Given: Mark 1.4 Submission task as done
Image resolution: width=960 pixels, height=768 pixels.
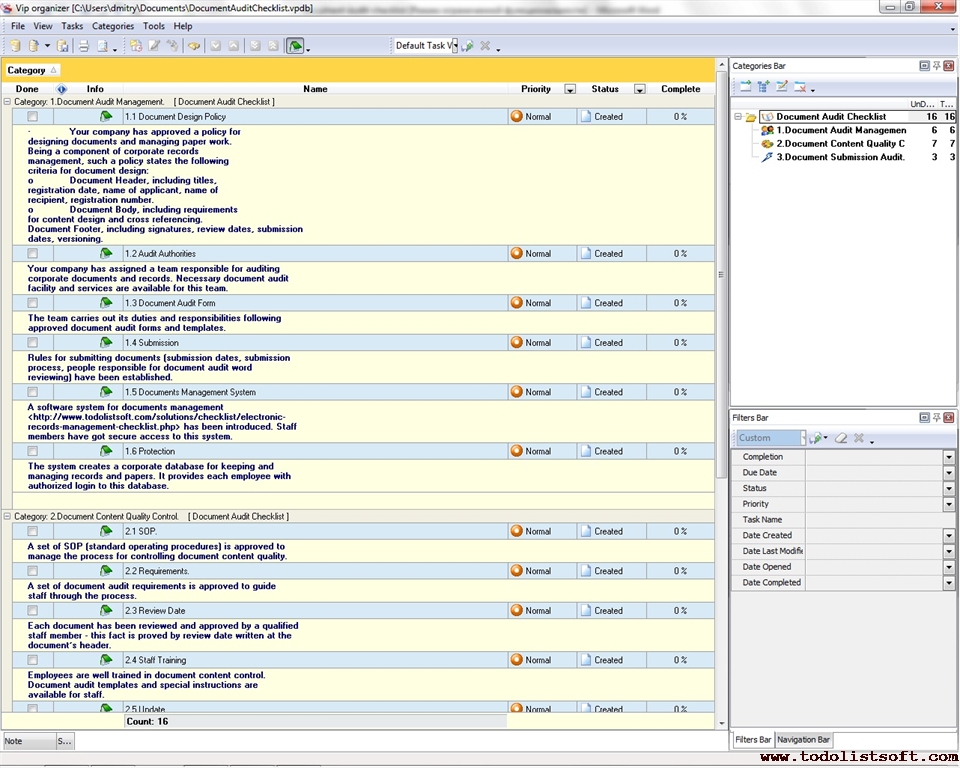Looking at the screenshot, I should coord(32,343).
